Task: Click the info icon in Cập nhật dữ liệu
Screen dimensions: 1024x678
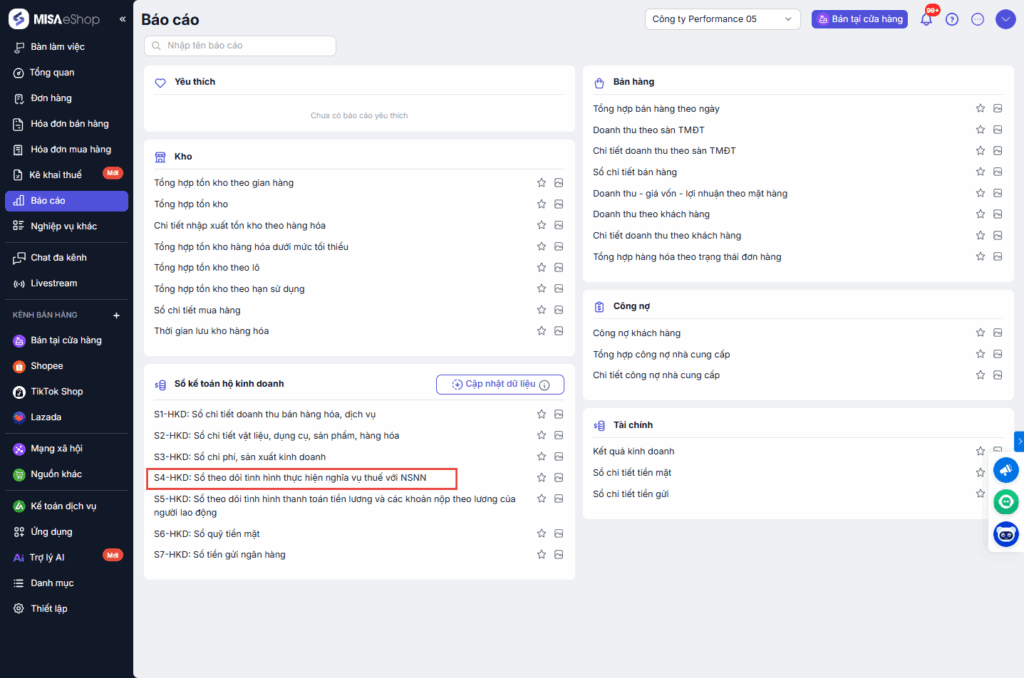Action: point(545,385)
